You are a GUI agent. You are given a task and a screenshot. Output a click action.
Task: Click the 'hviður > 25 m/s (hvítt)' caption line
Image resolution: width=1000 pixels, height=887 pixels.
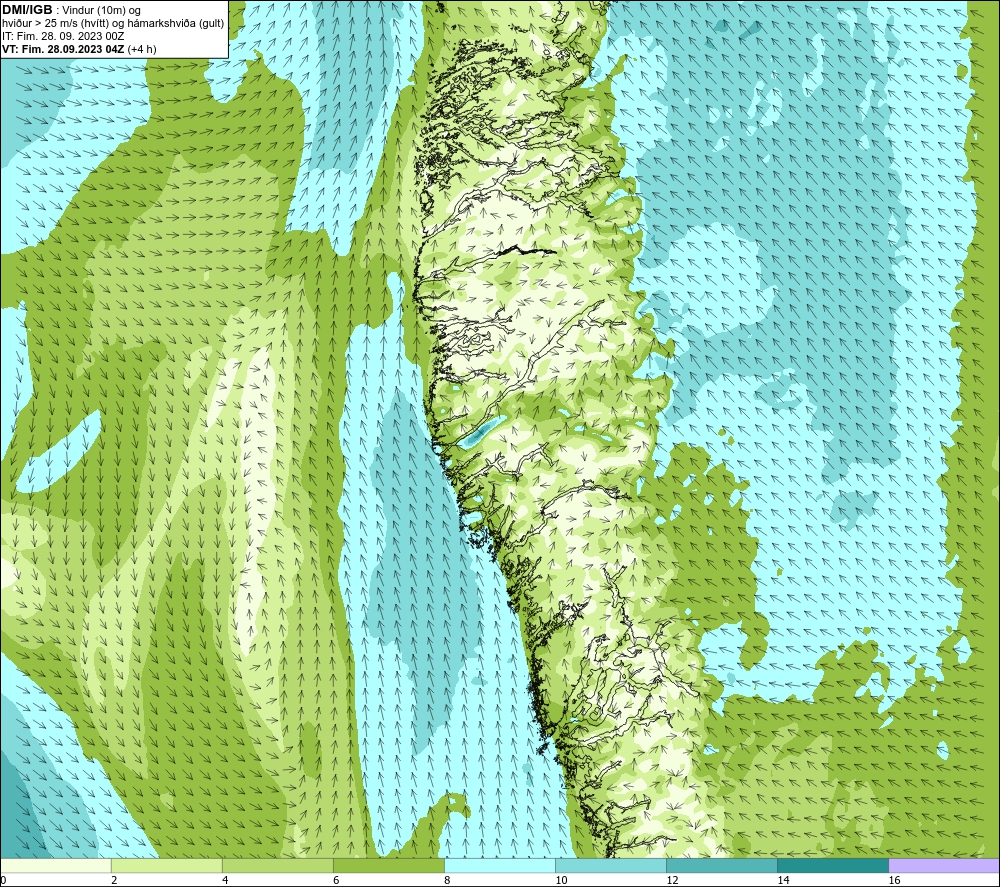coord(113,24)
